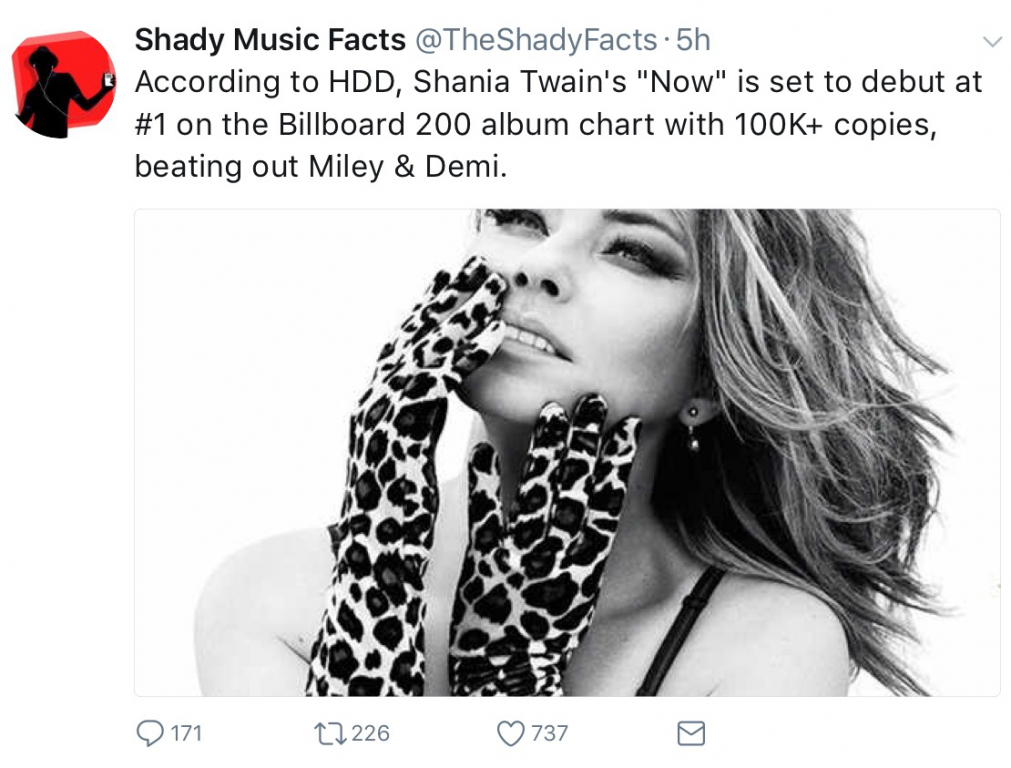Click the 226 retweets count

[x=370, y=734]
